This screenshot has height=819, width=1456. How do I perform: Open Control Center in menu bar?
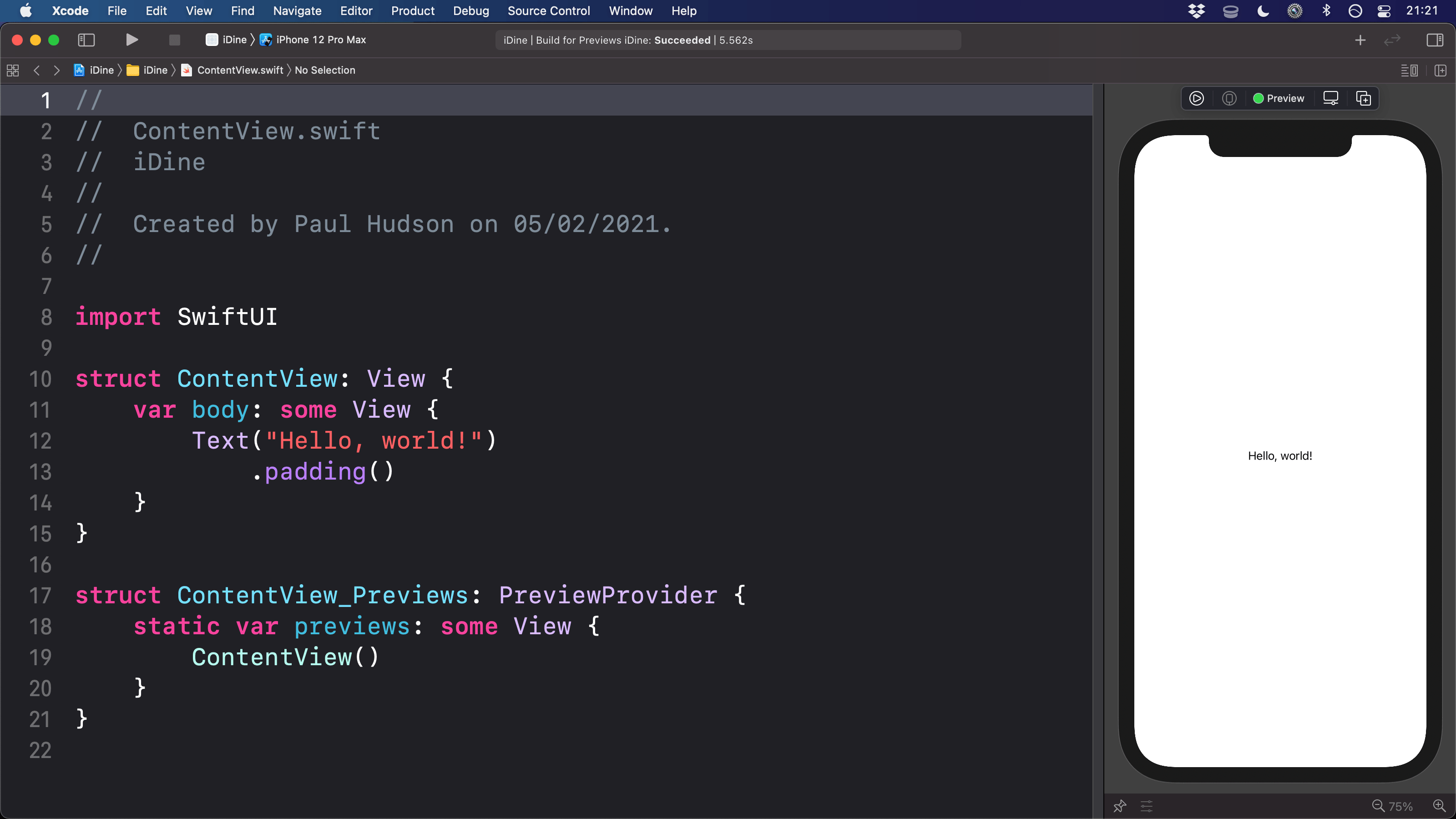click(1384, 11)
